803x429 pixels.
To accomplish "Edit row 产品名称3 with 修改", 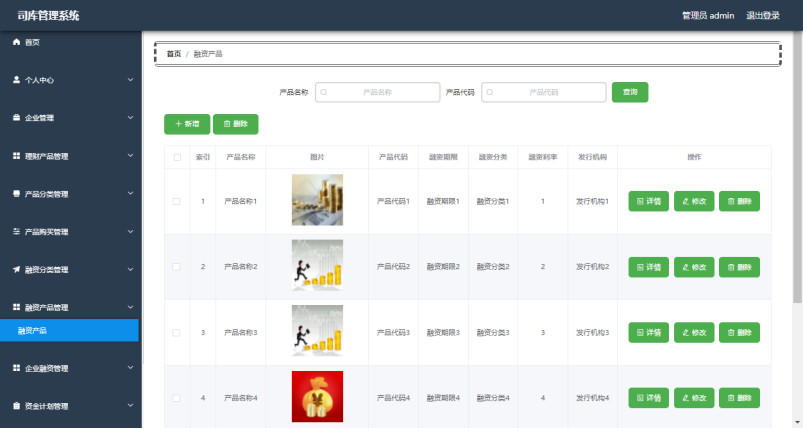I will click(x=694, y=333).
